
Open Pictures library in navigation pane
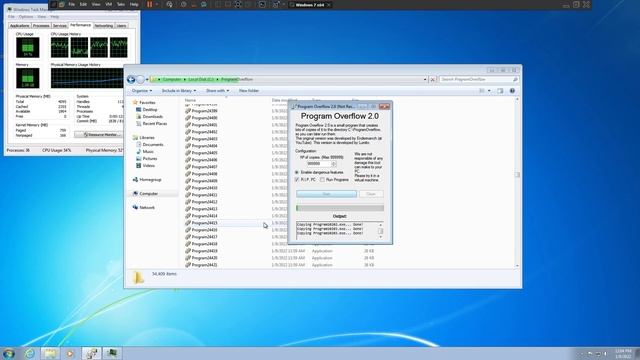coord(147,158)
